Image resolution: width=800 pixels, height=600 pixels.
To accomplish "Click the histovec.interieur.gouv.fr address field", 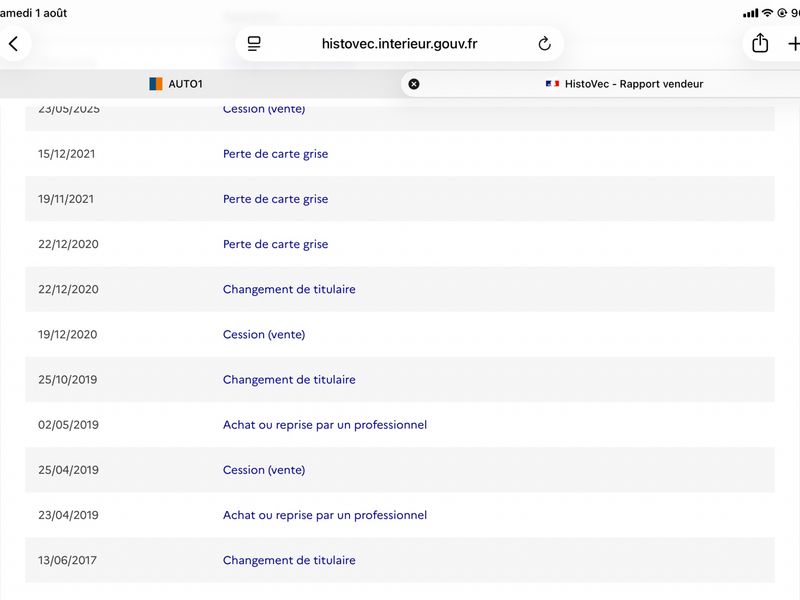I will pos(399,44).
